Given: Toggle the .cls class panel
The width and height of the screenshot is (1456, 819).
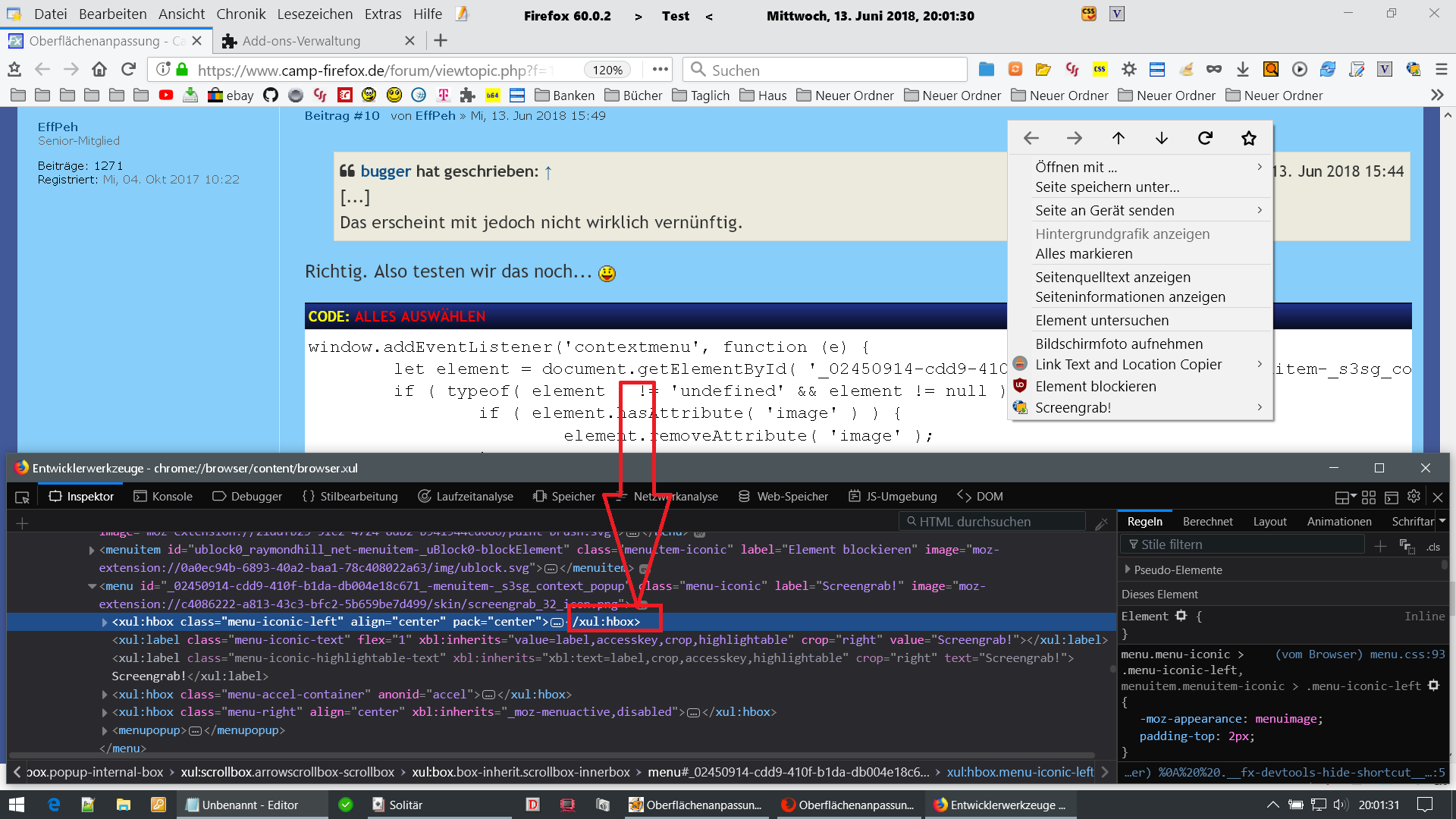Looking at the screenshot, I should click(x=1432, y=546).
